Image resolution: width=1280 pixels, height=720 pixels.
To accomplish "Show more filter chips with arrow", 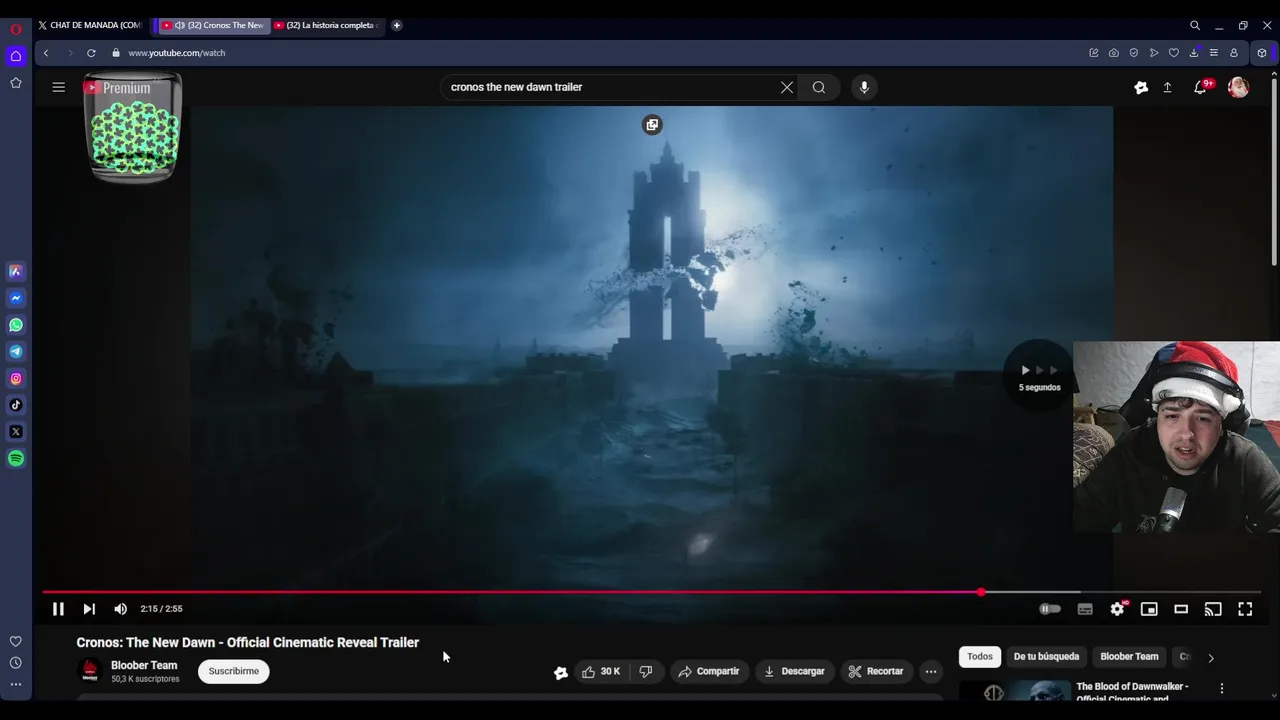I will 1211,658.
